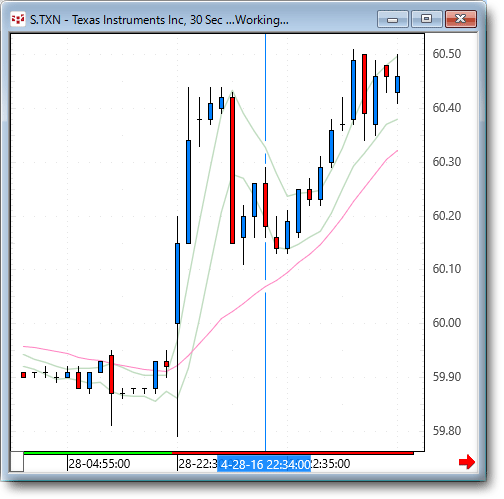
Task: Click the highlighted 4-28-16 22:34:00 time label
Action: pyautogui.click(x=264, y=464)
